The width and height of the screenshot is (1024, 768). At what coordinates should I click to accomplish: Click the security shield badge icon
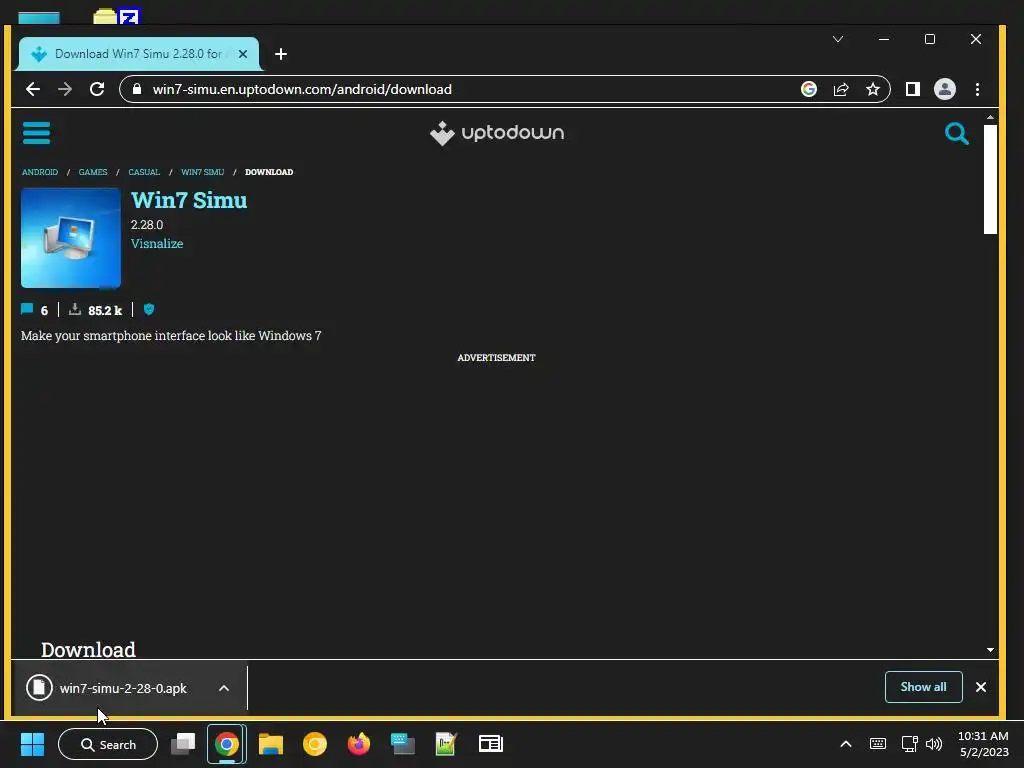click(149, 310)
